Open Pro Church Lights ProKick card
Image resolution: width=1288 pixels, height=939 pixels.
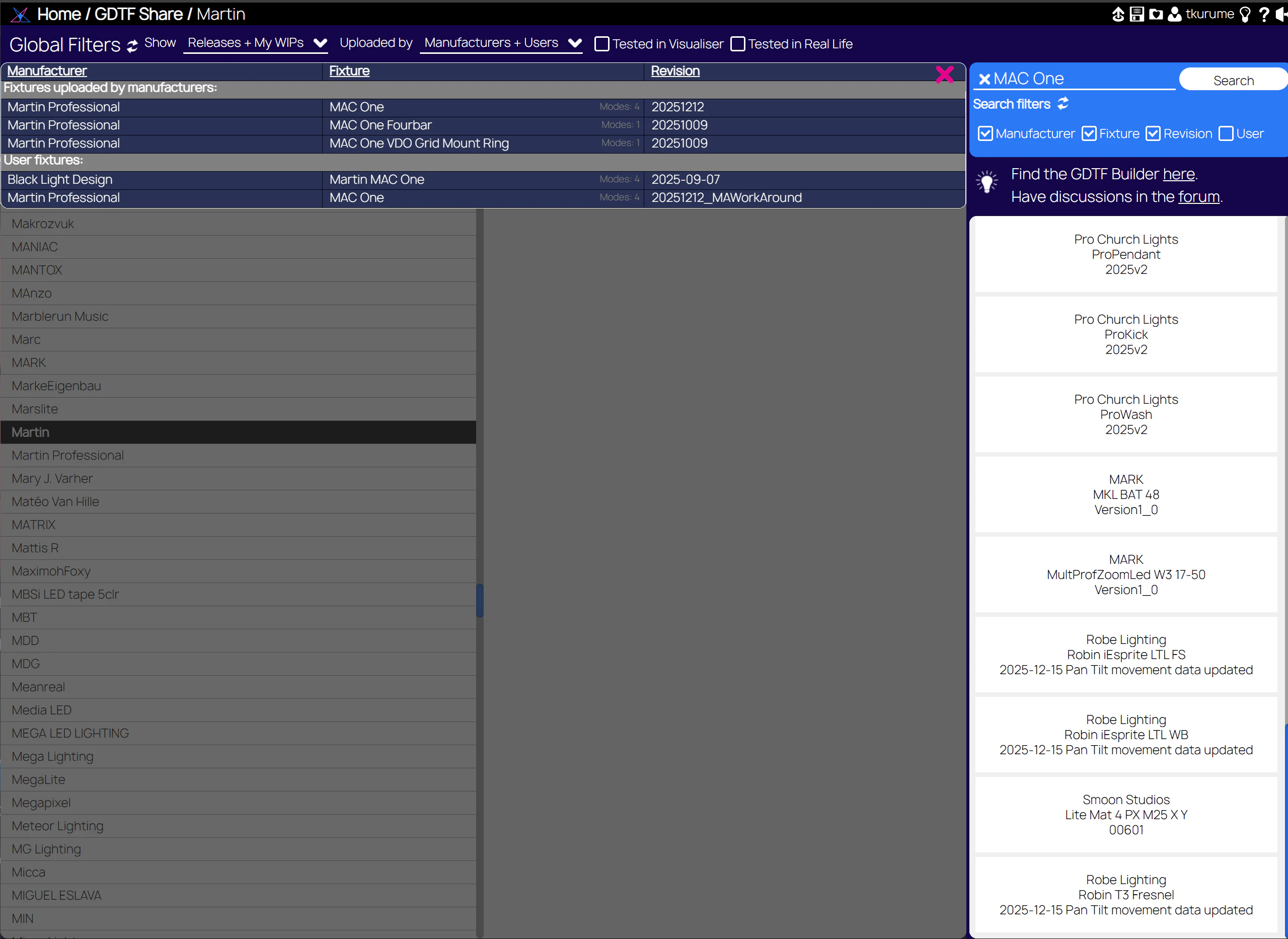[1125, 335]
